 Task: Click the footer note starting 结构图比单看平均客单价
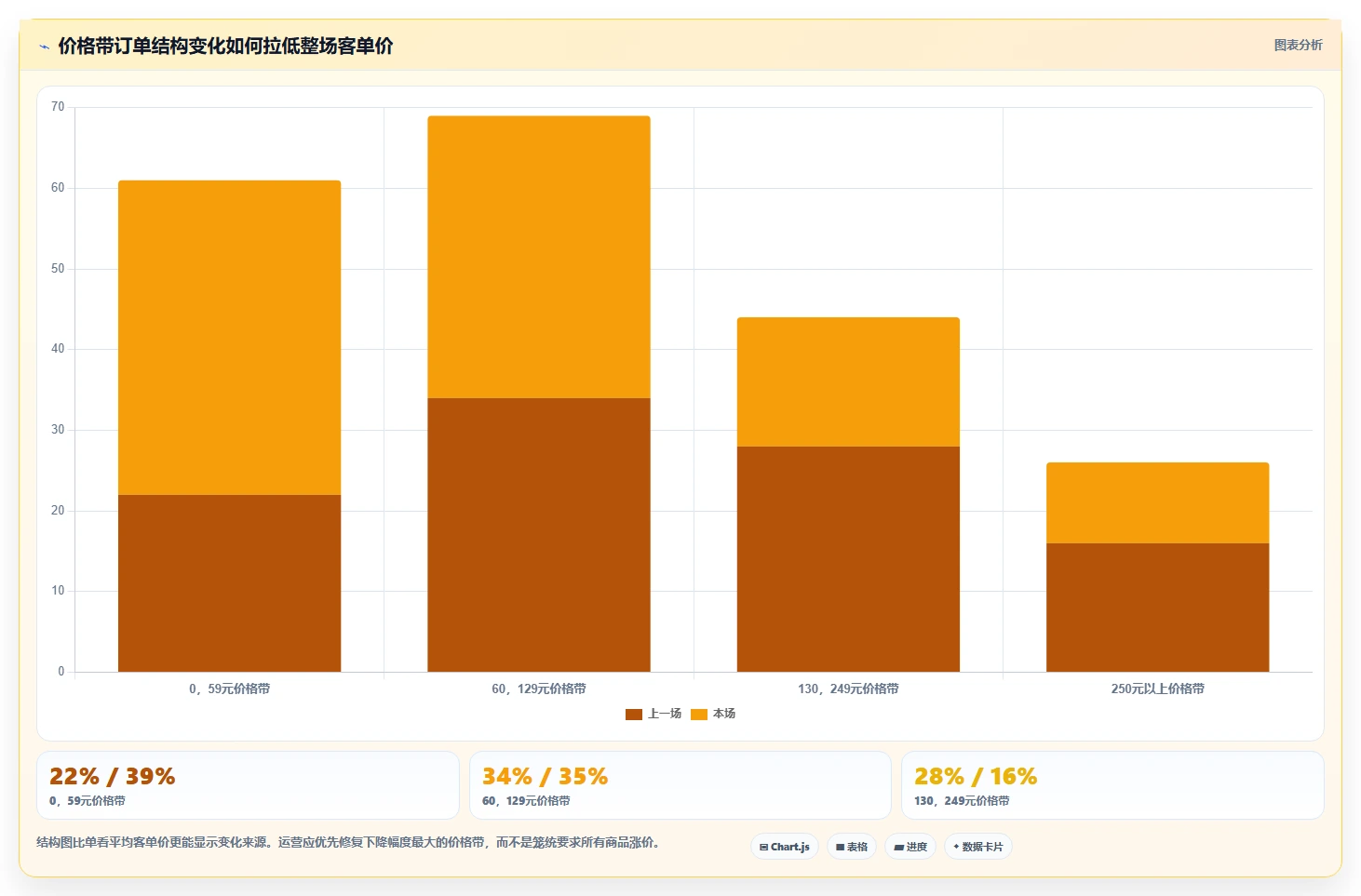point(348,843)
